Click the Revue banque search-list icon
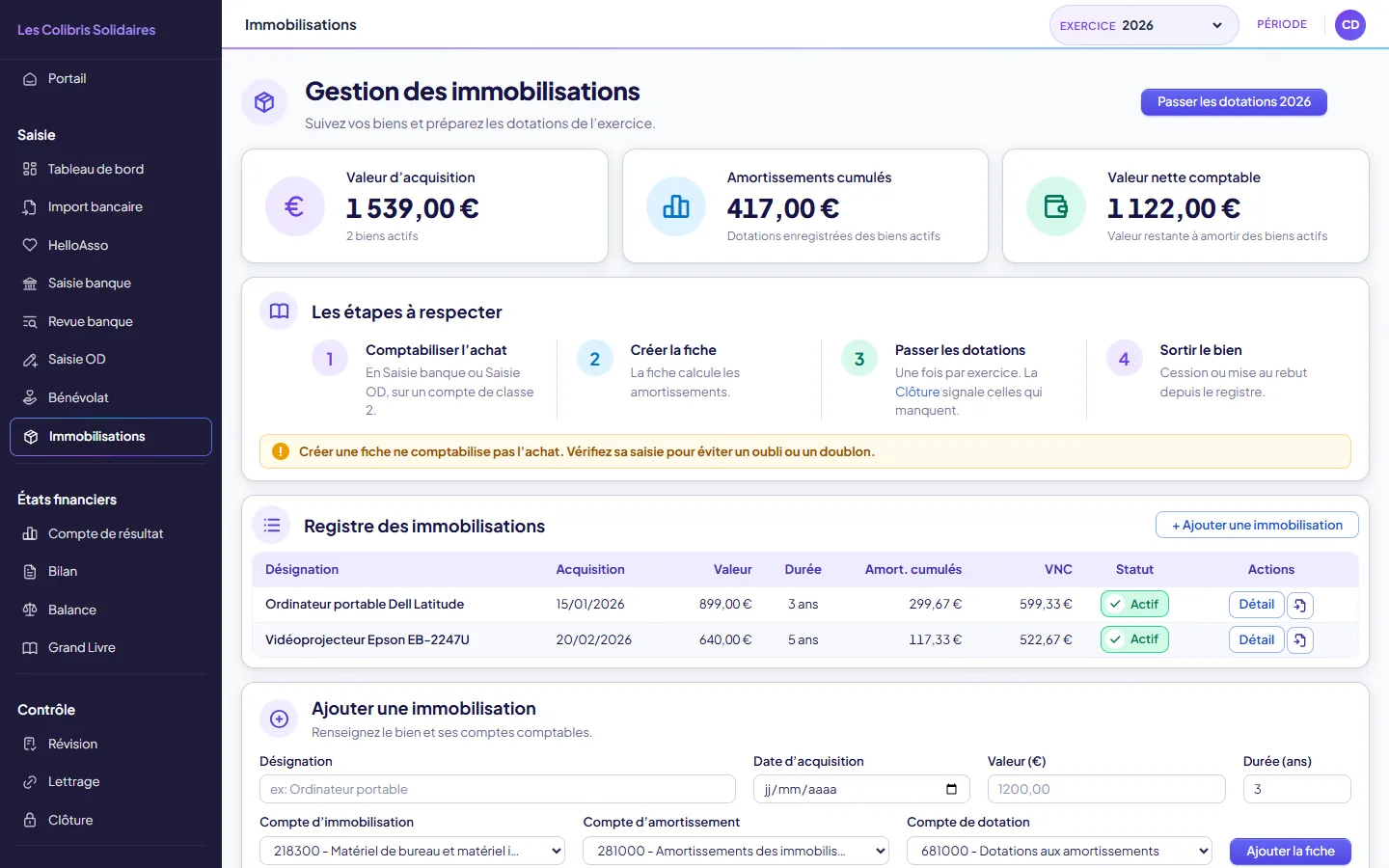1389x868 pixels. 30,322
